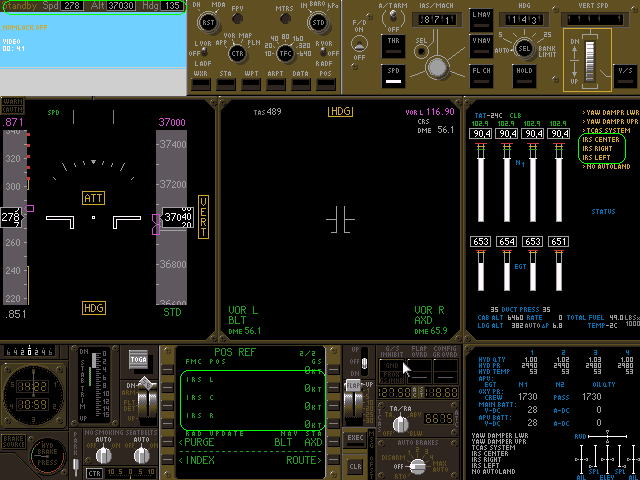640x480 pixels.
Task: Click the STAB TRIM indicator
Action: [95, 385]
